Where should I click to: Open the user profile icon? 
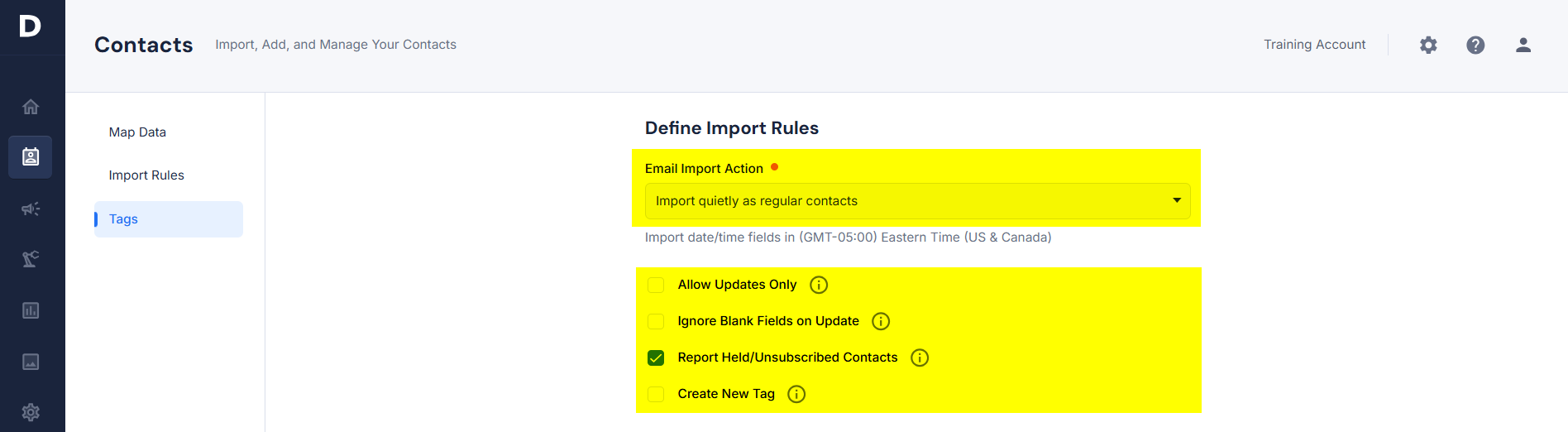1523,45
